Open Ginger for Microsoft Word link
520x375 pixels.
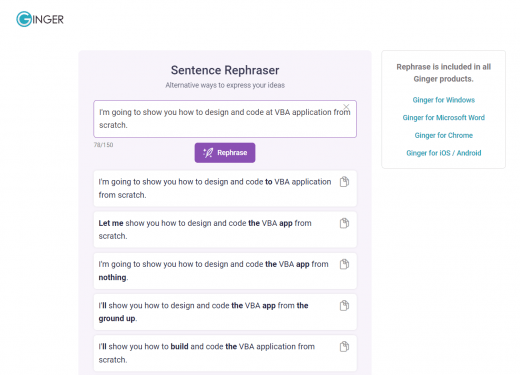click(444, 117)
